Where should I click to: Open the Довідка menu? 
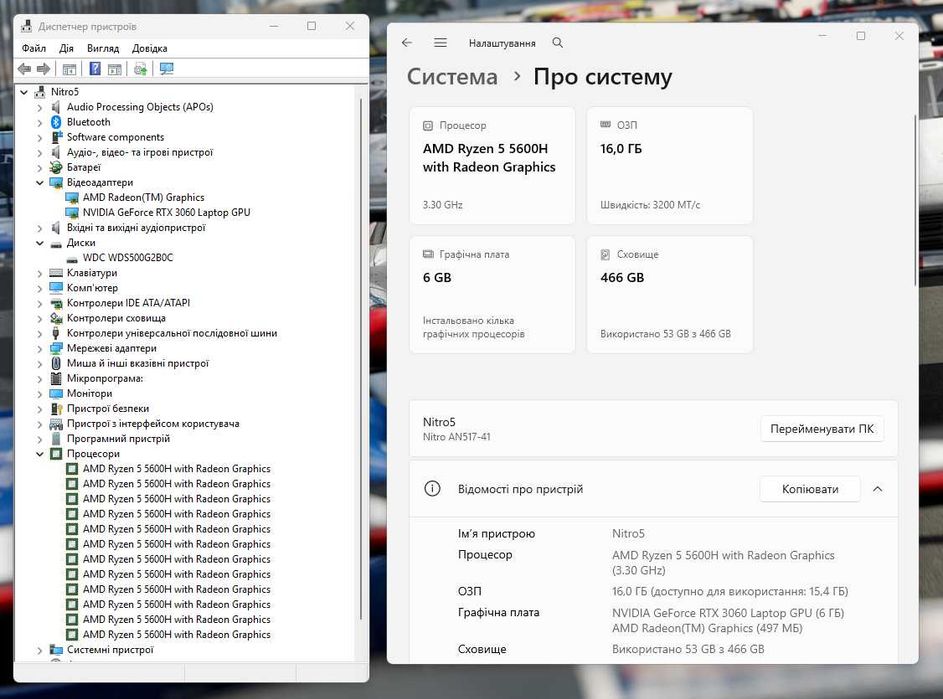pyautogui.click(x=150, y=48)
